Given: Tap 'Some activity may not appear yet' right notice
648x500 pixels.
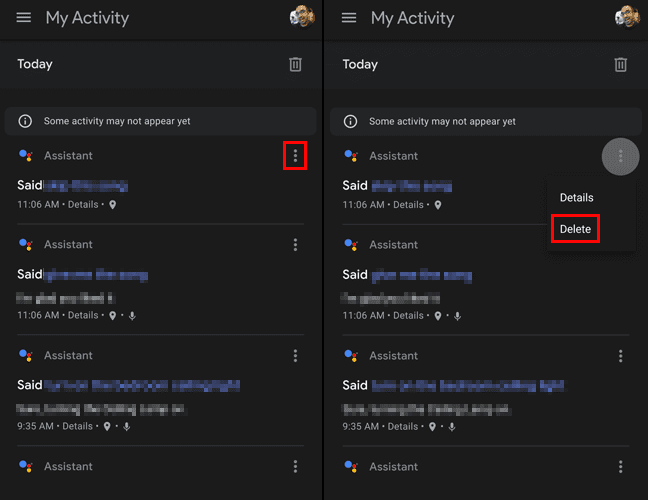Looking at the screenshot, I should [x=486, y=121].
